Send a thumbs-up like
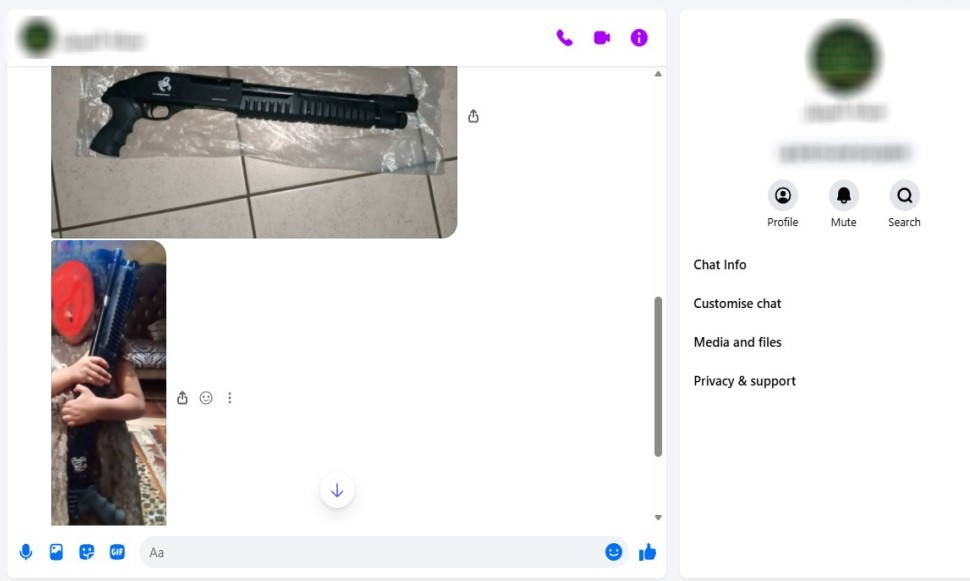 click(x=647, y=552)
